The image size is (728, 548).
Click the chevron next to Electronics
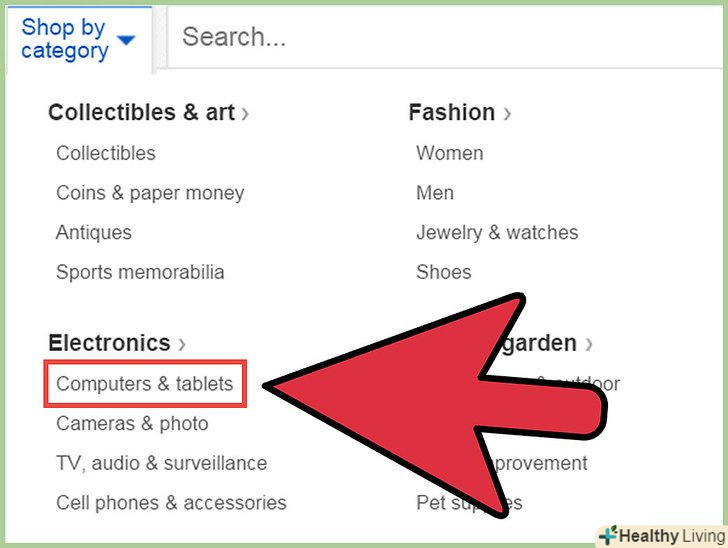pos(182,344)
